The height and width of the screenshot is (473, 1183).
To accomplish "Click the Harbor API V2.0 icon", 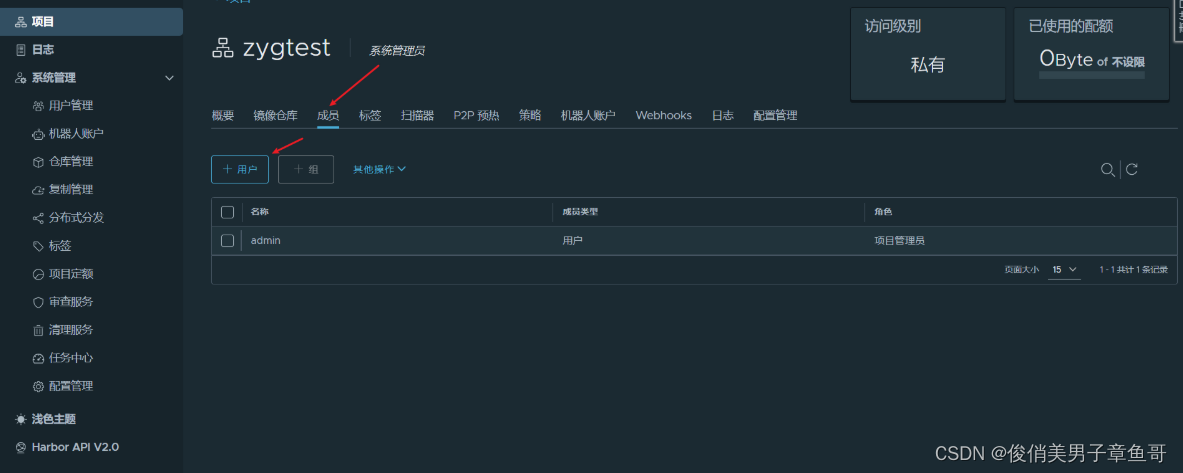I will 21,447.
